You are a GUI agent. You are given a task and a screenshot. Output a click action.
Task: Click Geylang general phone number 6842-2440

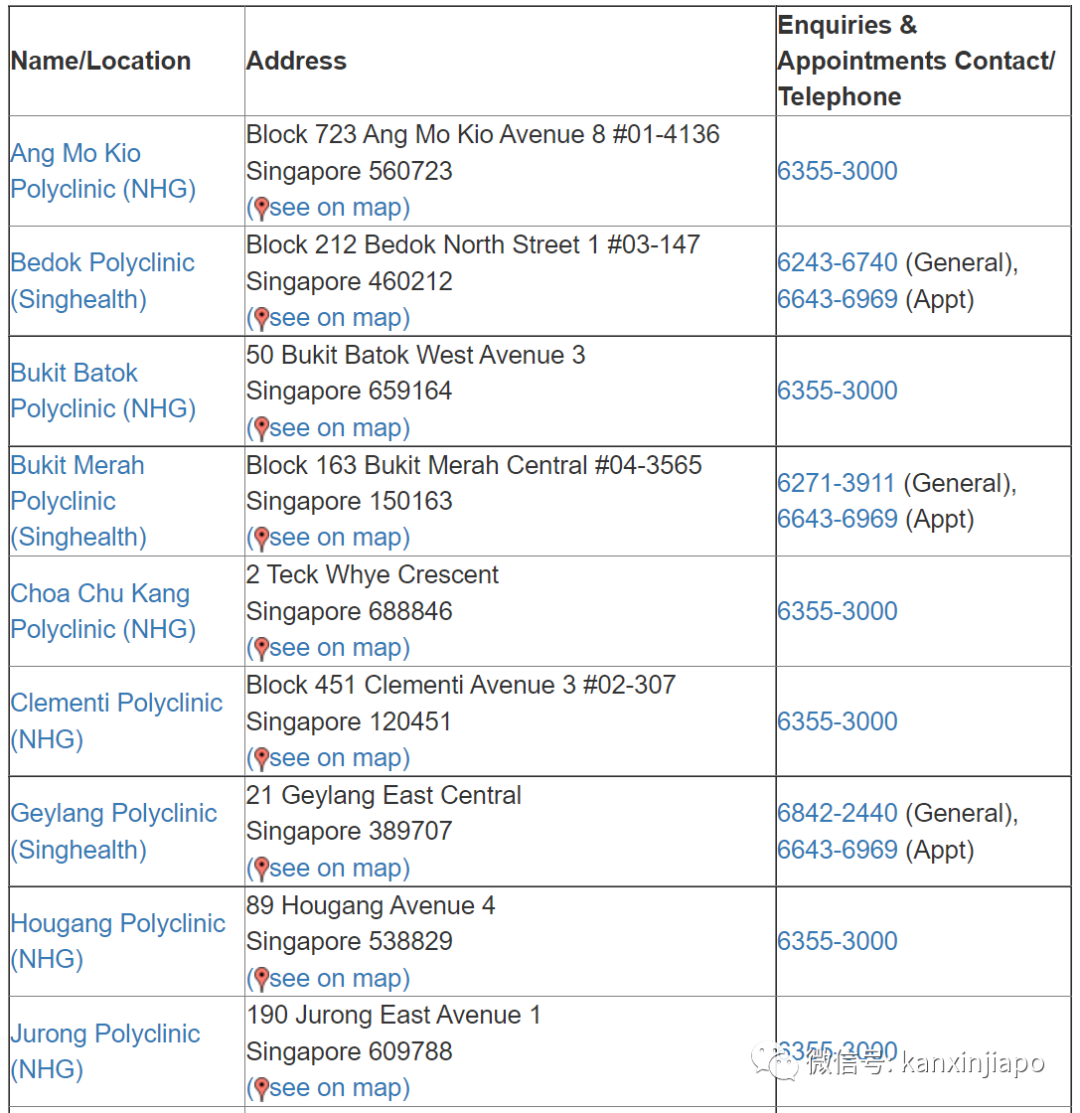coord(837,813)
